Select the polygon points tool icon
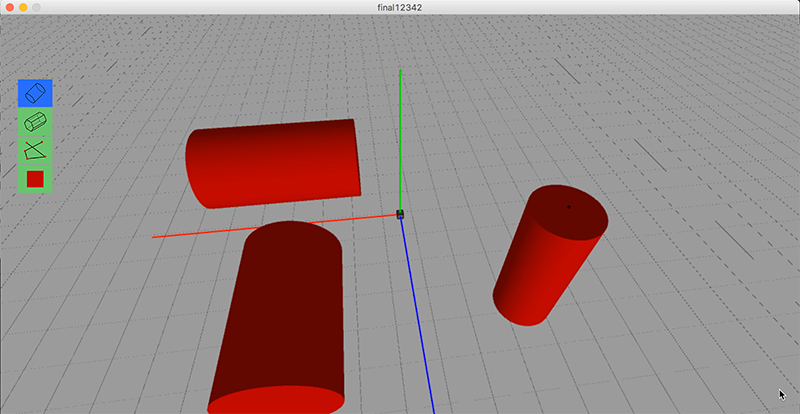This screenshot has width=800, height=414. pyautogui.click(x=35, y=151)
